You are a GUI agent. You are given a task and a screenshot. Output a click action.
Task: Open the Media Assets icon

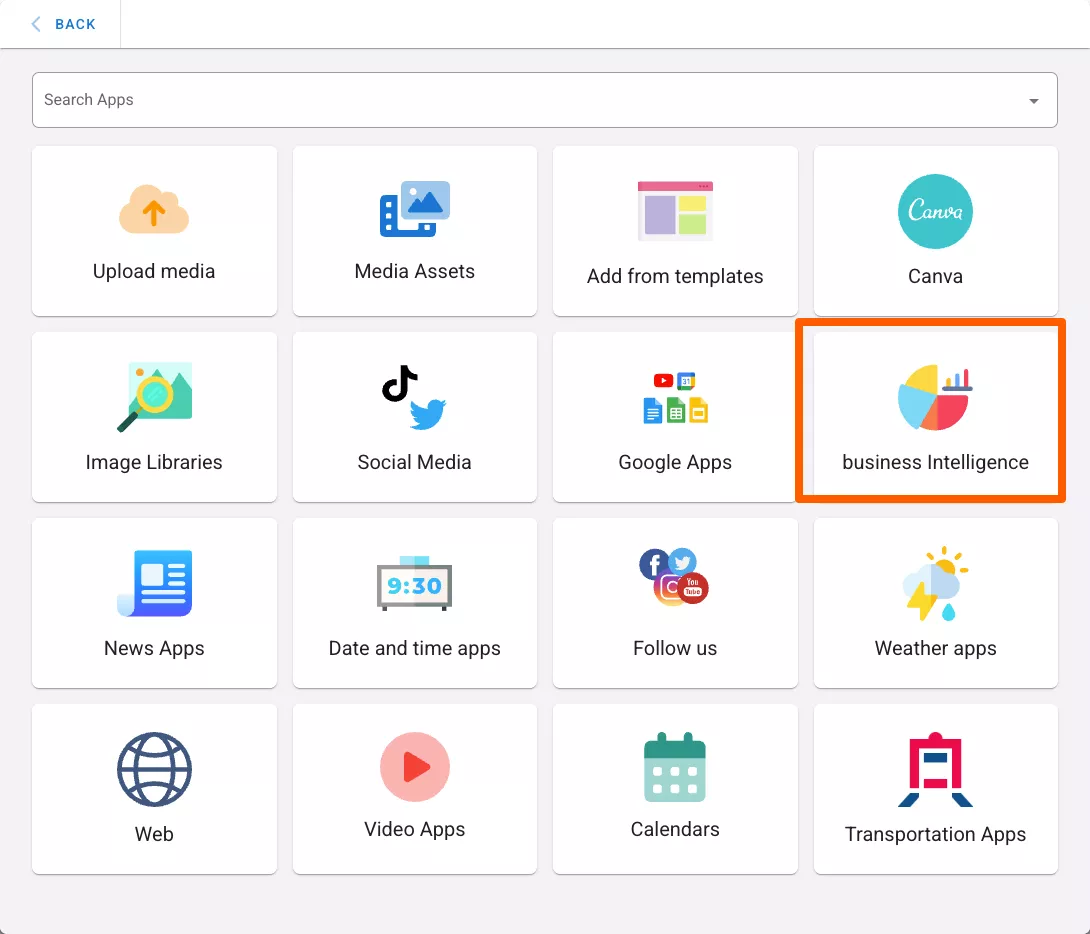(414, 209)
